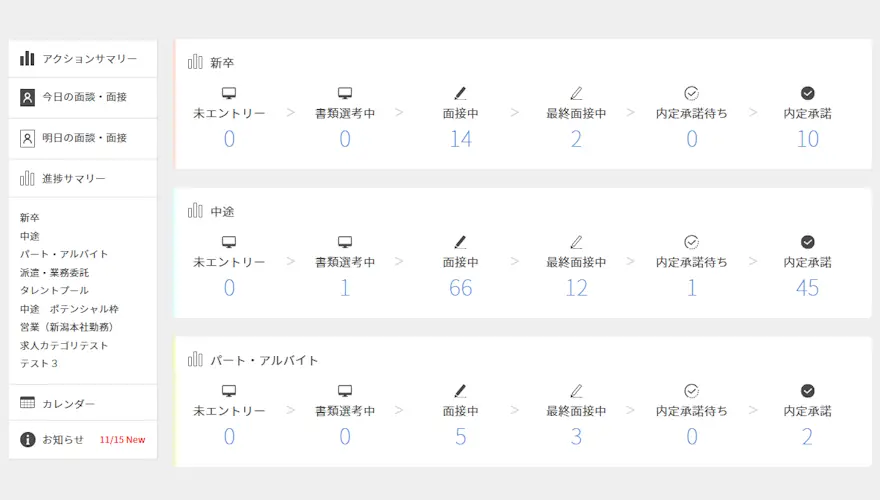
Task: Open 営業（新潟本社勤務） category link
Action: [x=66, y=327]
